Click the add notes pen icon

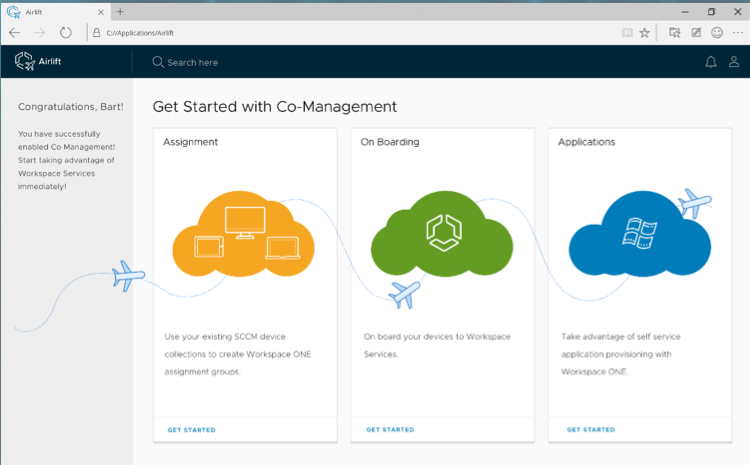[x=696, y=32]
